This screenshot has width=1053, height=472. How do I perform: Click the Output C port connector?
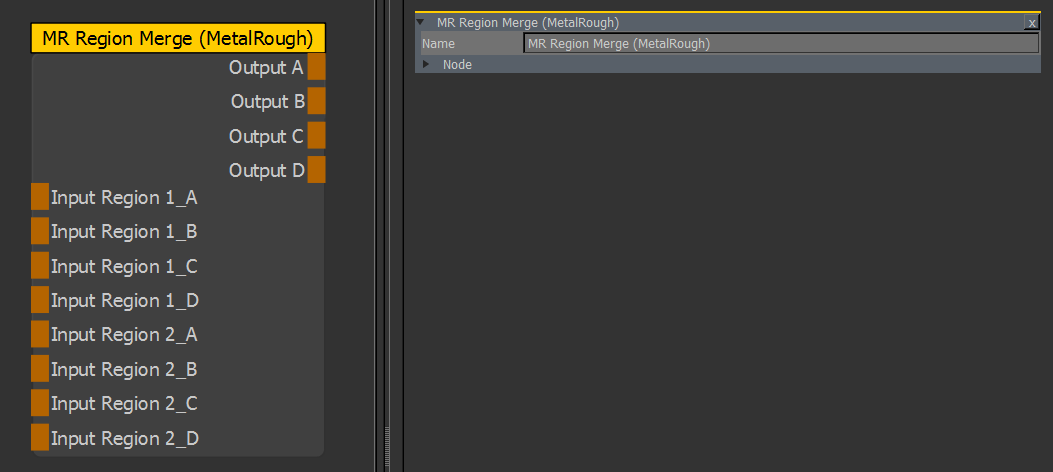(x=316, y=135)
